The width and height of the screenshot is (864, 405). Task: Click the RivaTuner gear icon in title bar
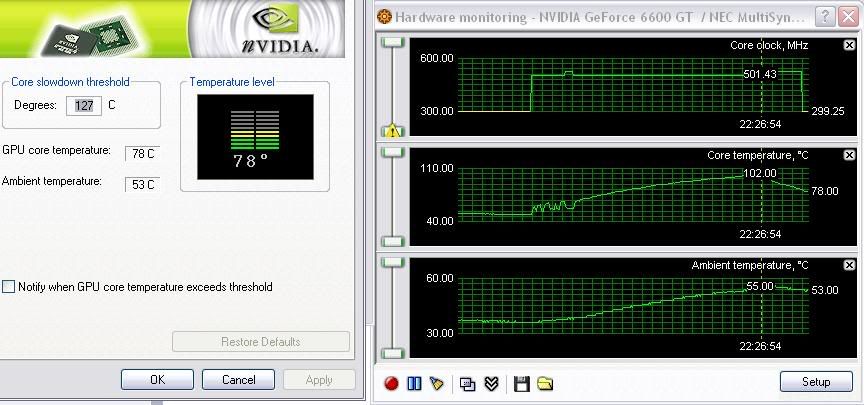tap(384, 17)
